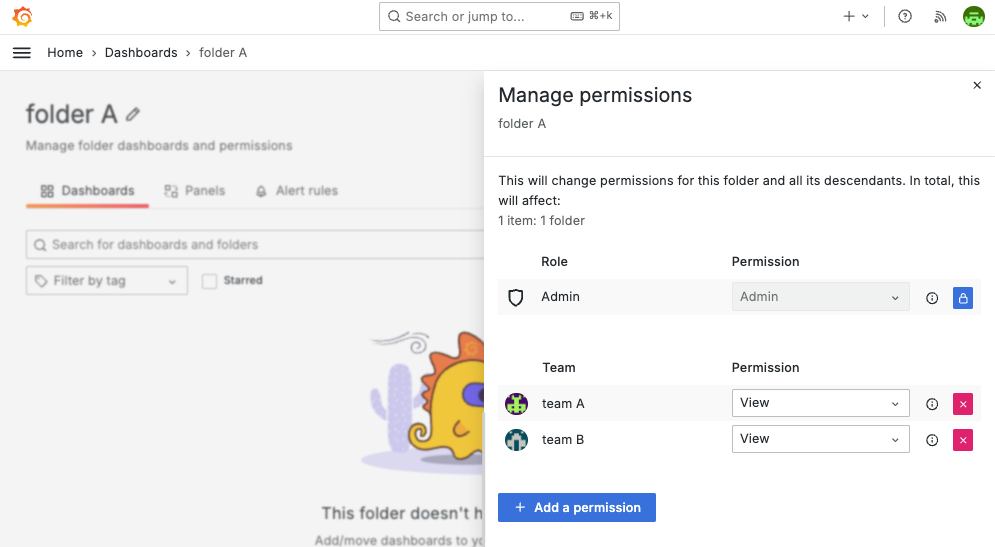Open the help question mark menu
Screen dimensions: 995x547
point(905,17)
